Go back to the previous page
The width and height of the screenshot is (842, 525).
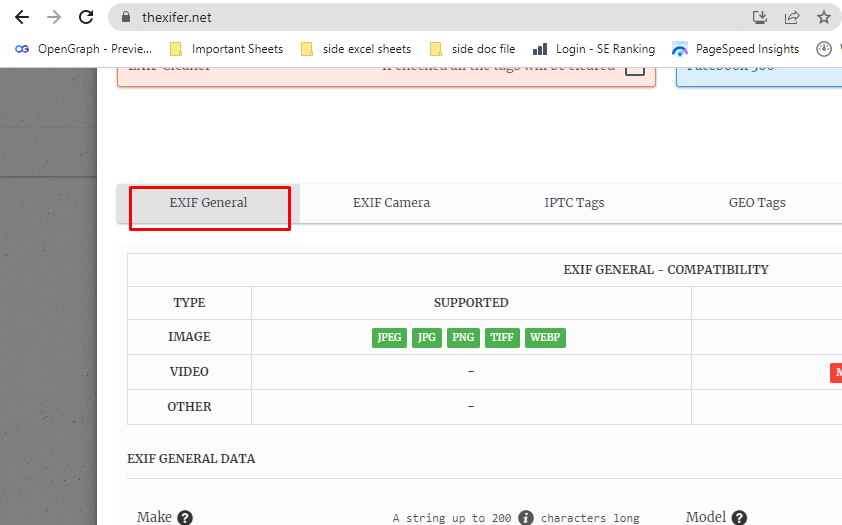point(22,17)
